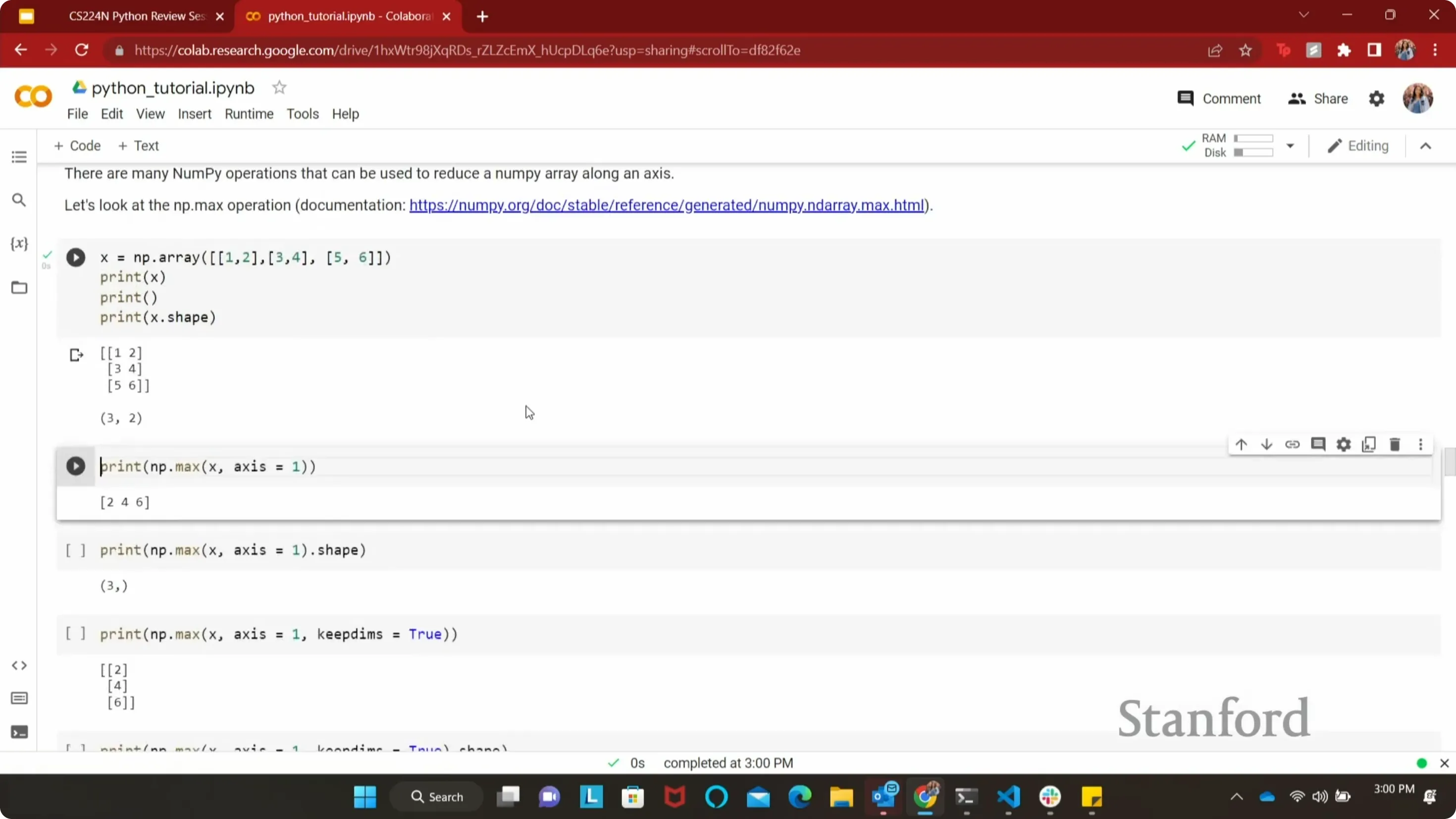Run the np.array cell
This screenshot has height=819, width=1456.
[76, 258]
